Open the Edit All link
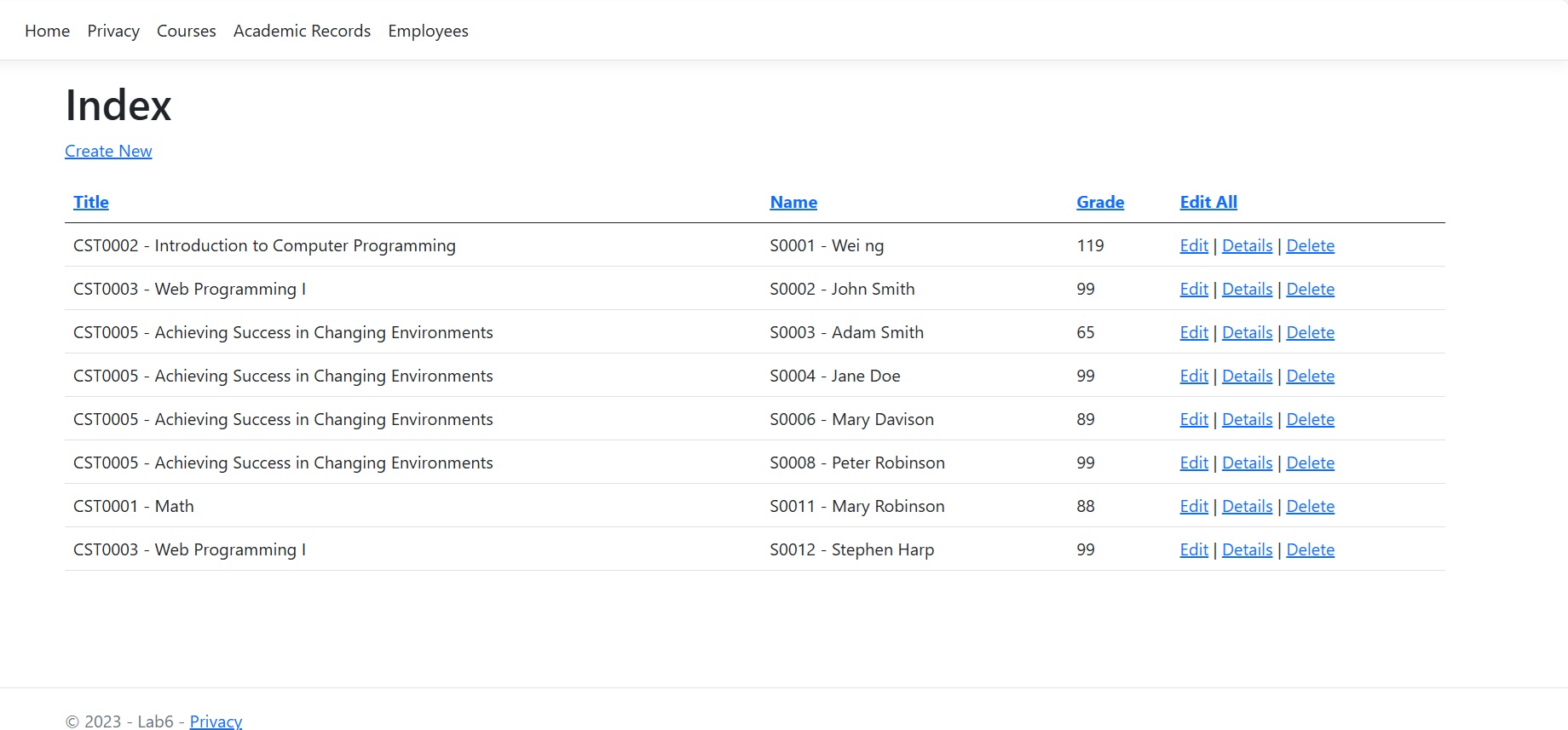This screenshot has width=1568, height=730. click(x=1208, y=202)
